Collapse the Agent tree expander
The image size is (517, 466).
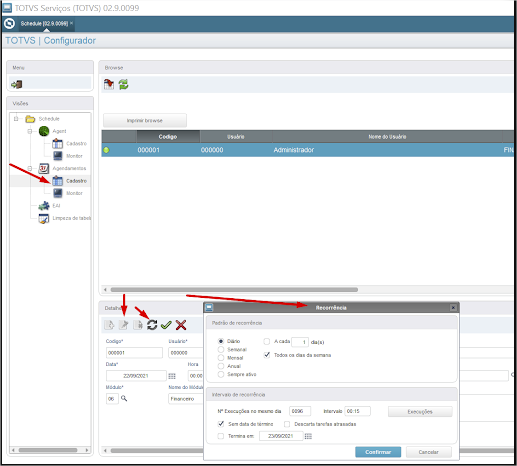click(30, 131)
